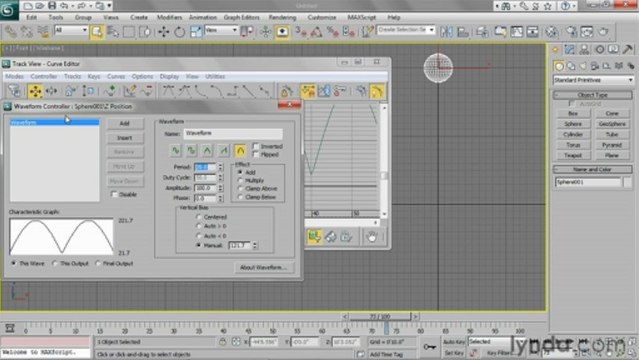Activate Move Keys in Curve Editor
Image resolution: width=639 pixels, height=360 pixels.
35,91
